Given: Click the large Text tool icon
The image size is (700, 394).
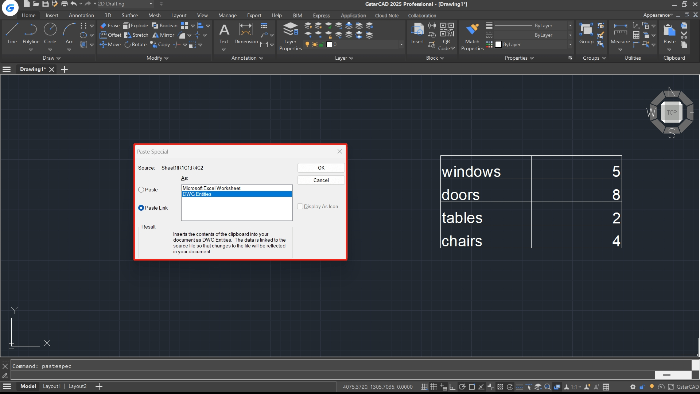Looking at the screenshot, I should 224,30.
